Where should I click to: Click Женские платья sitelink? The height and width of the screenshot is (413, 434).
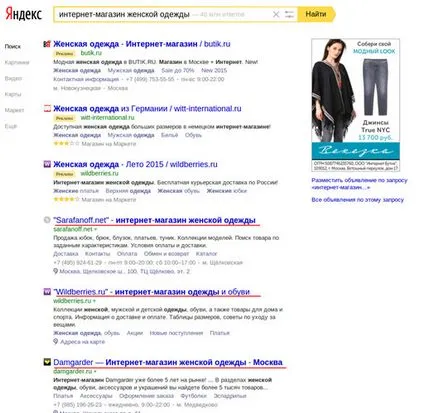(76, 191)
